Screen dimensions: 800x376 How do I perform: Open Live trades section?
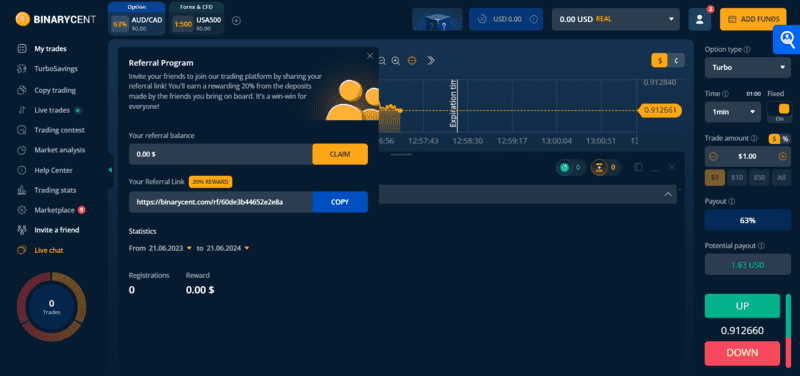tap(49, 110)
